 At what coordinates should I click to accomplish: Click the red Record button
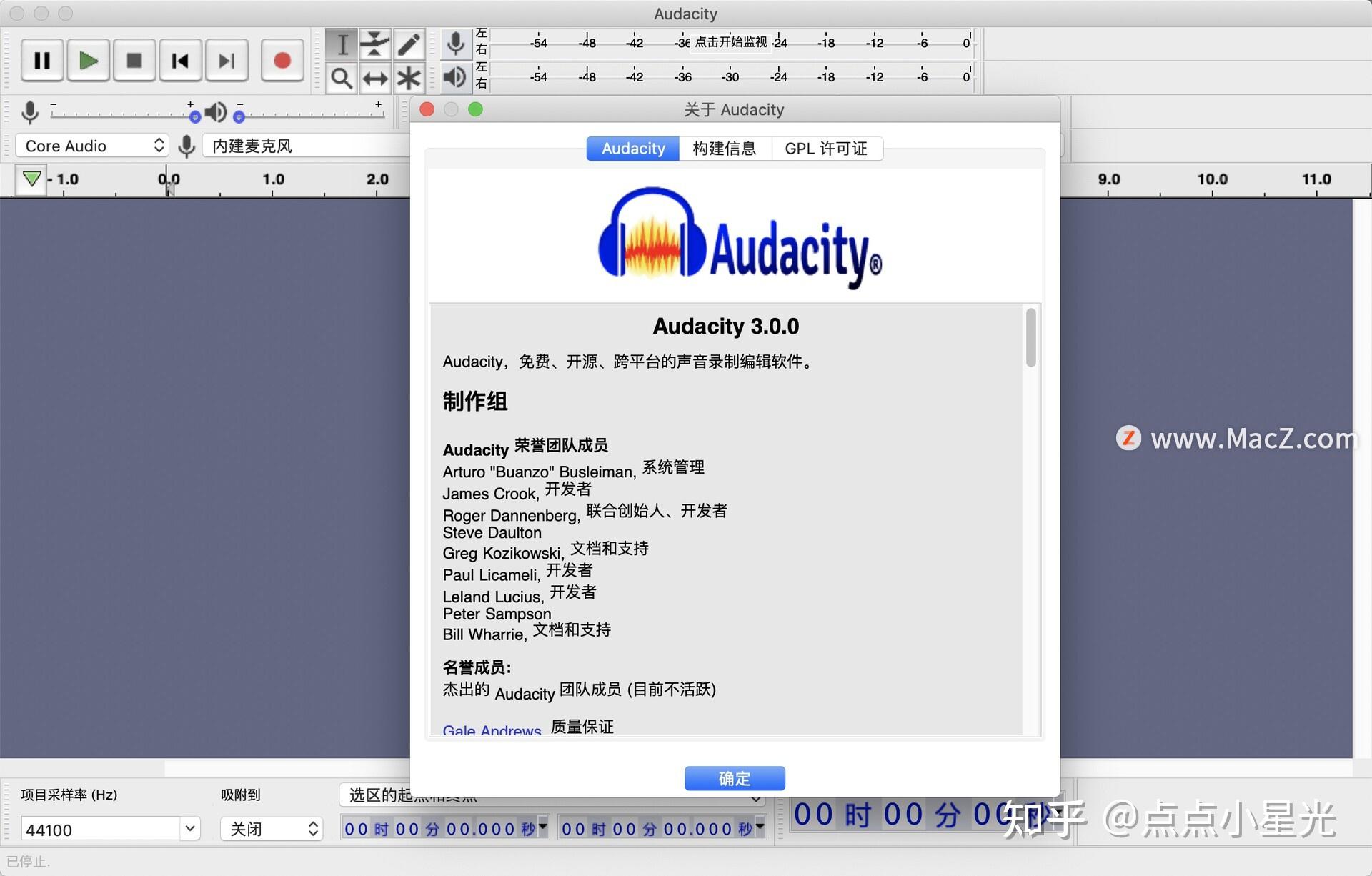(282, 60)
